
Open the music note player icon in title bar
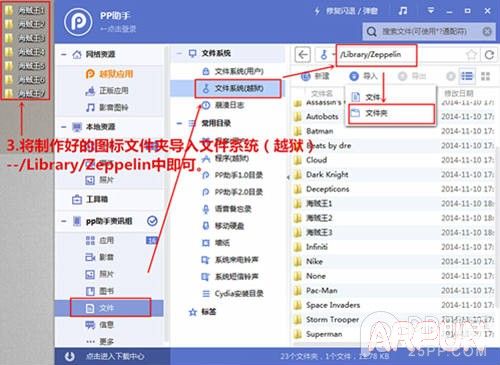pos(403,11)
